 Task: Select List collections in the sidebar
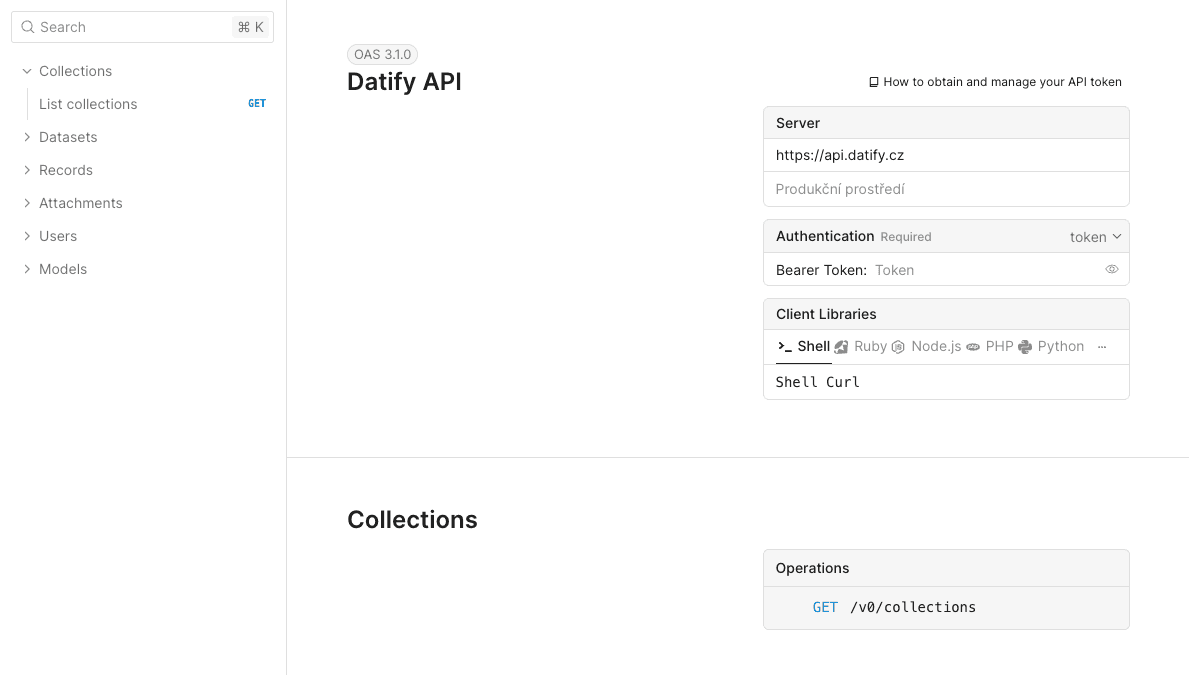point(88,104)
